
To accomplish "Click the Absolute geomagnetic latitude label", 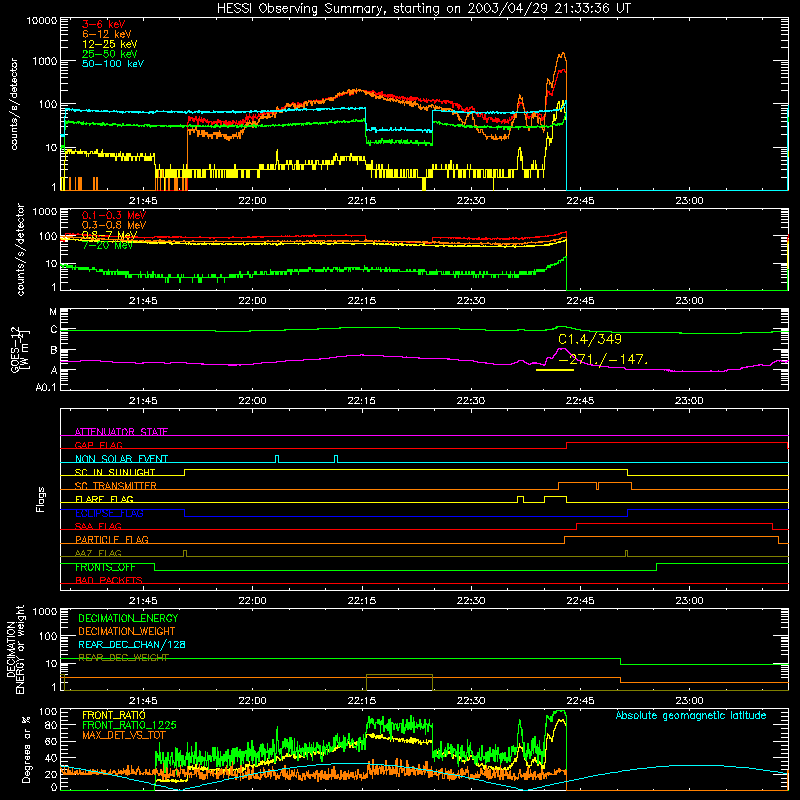I will click(691, 715).
